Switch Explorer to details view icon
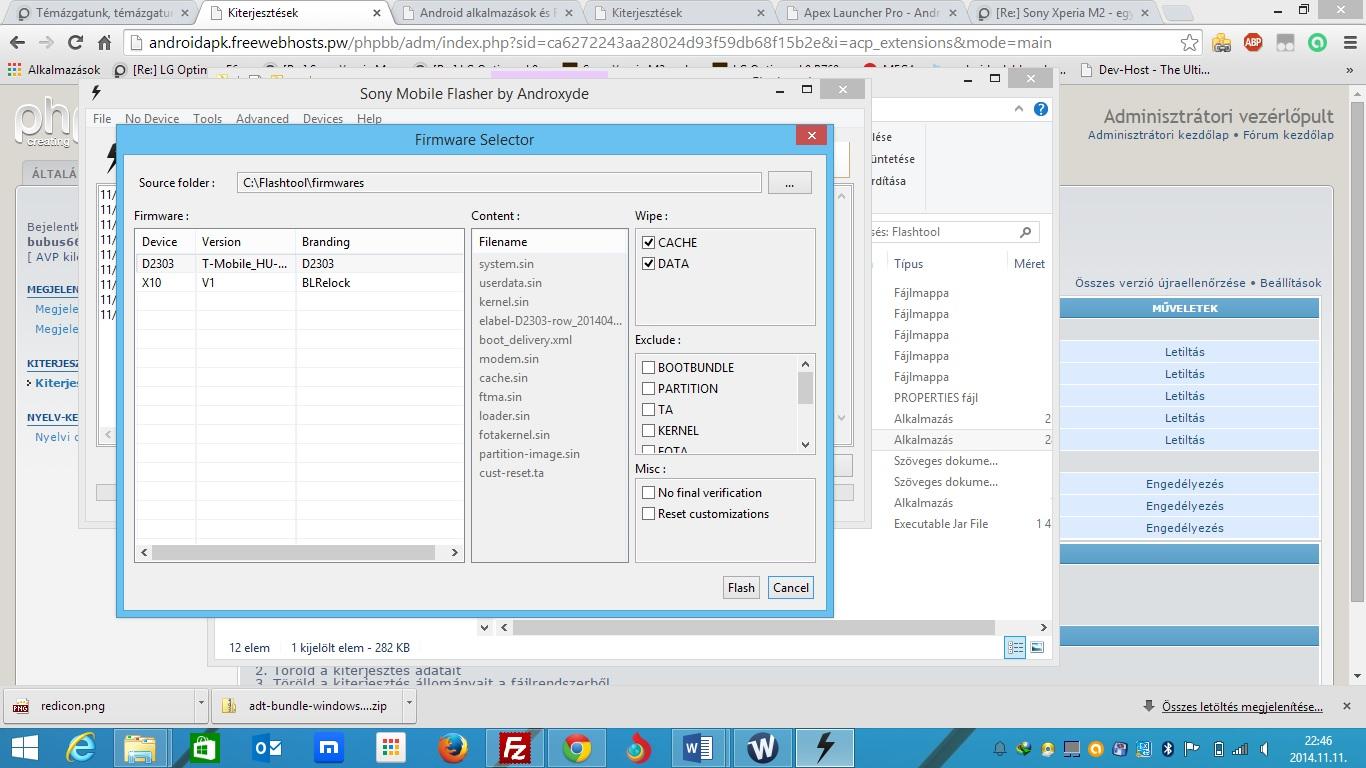1366x768 pixels. [x=1015, y=648]
